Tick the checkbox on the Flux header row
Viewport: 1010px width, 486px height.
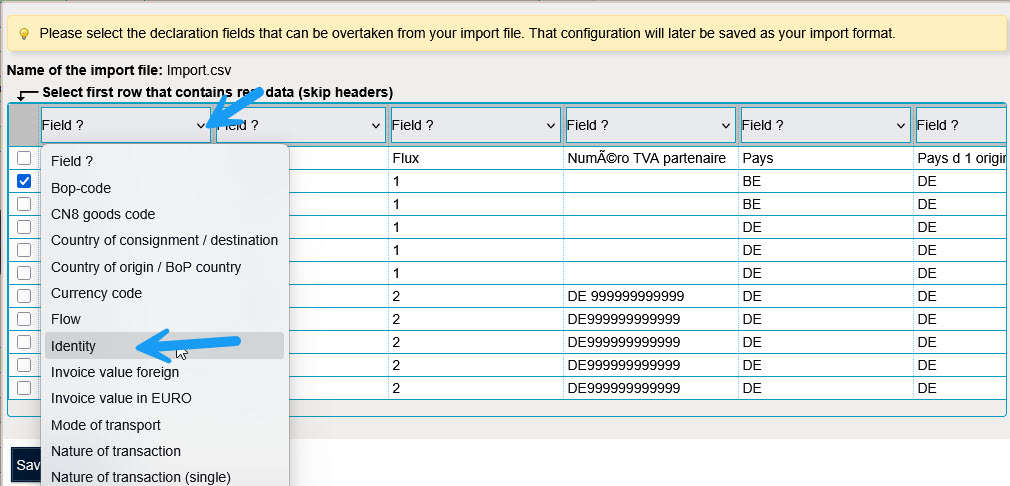coord(24,158)
